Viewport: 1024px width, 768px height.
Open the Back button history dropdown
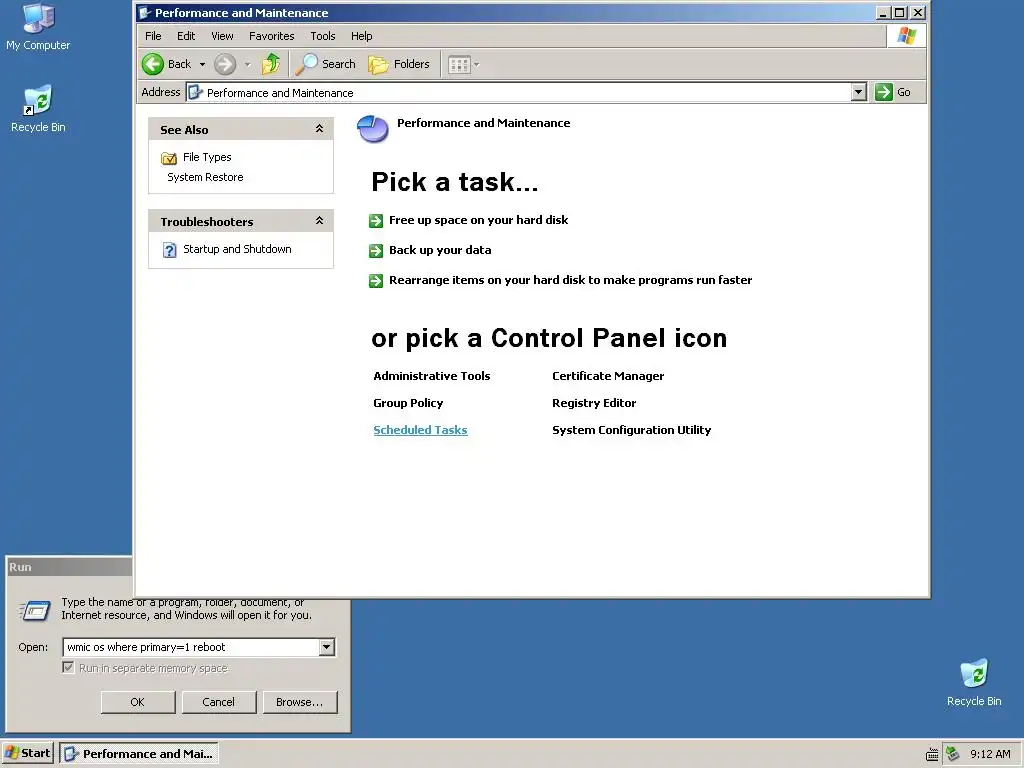pos(202,65)
